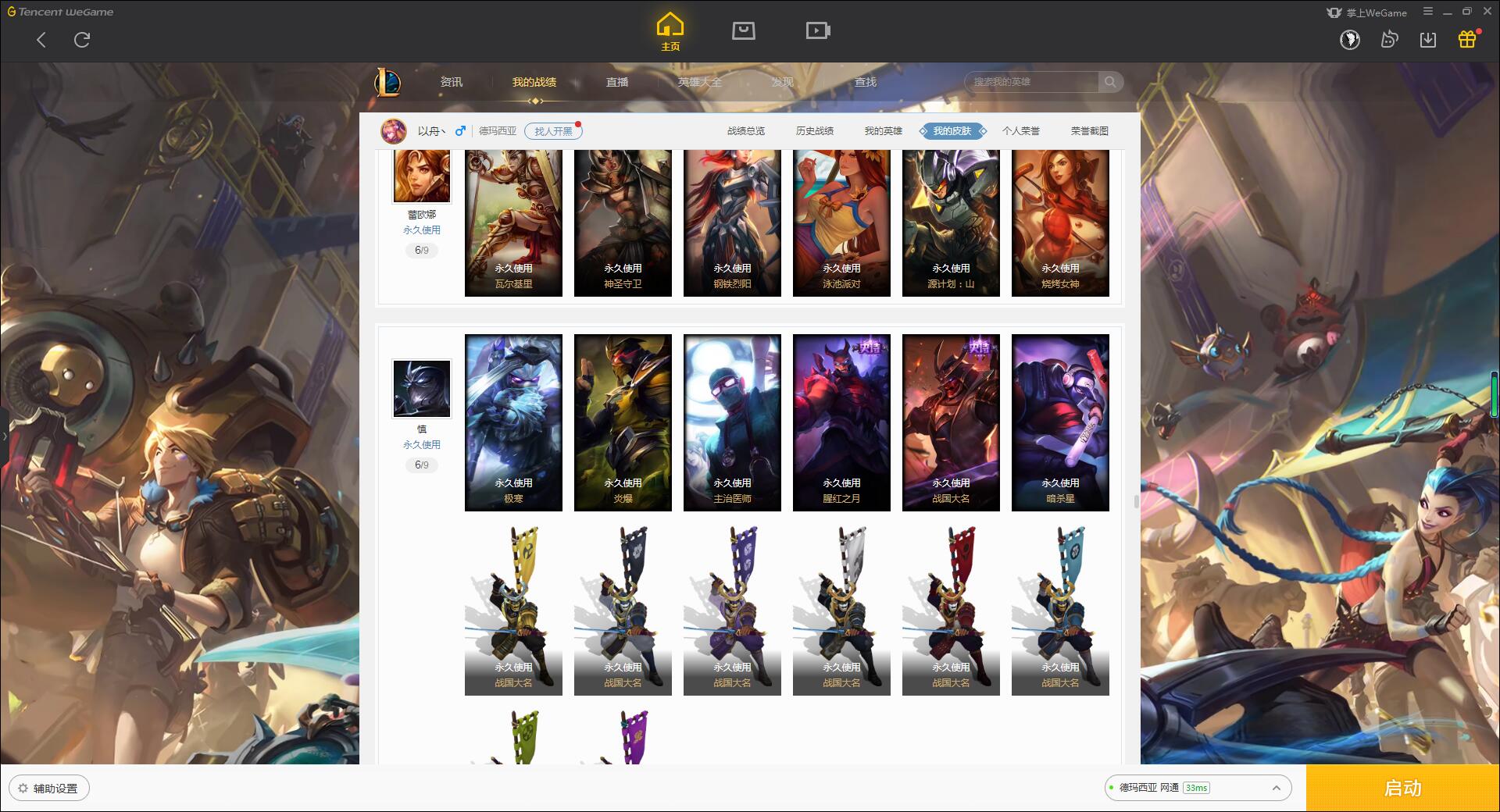Select the red banner 战国大名 chroma
1500x812 pixels.
tap(951, 610)
